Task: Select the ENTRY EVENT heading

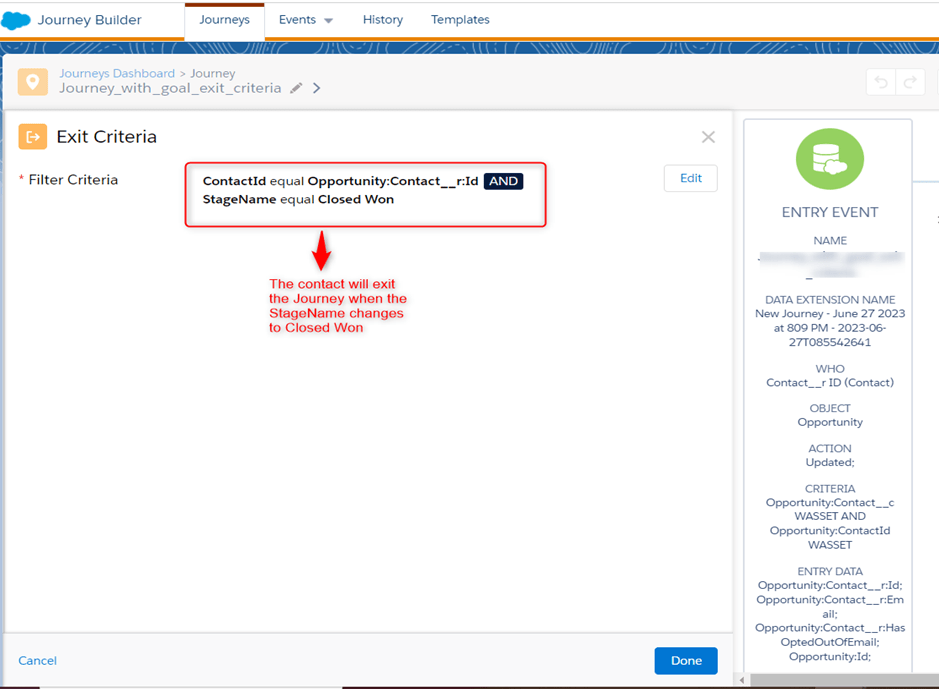Action: pyautogui.click(x=830, y=213)
